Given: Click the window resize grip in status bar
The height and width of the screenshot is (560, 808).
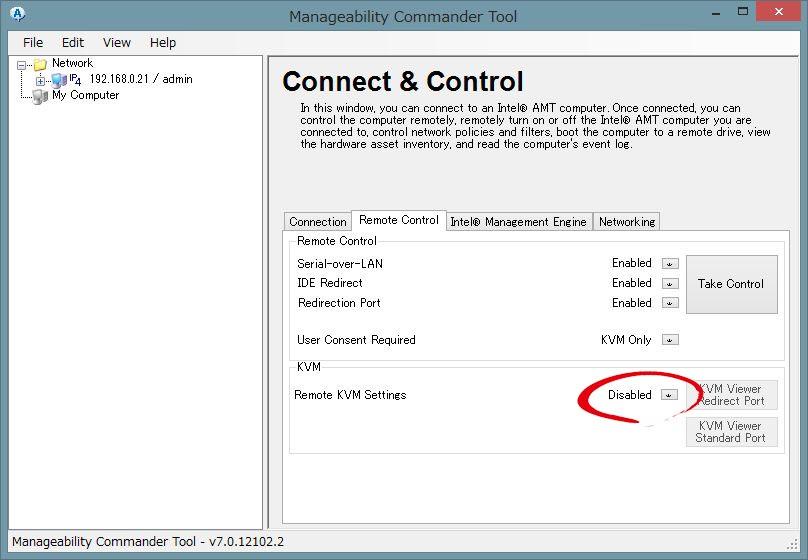Looking at the screenshot, I should [793, 544].
